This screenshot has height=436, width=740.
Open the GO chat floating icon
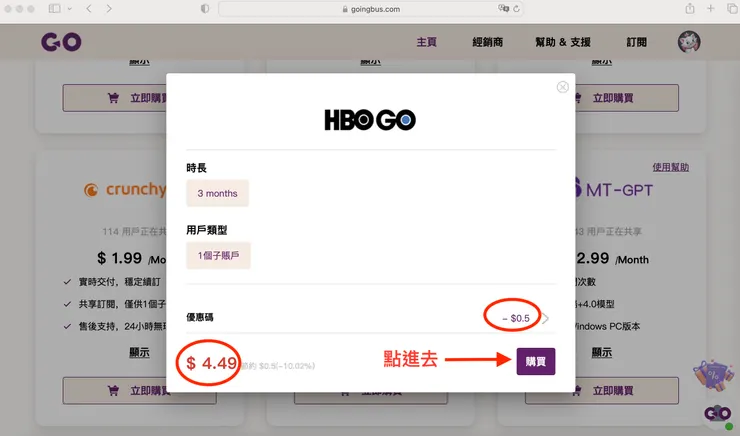717,414
